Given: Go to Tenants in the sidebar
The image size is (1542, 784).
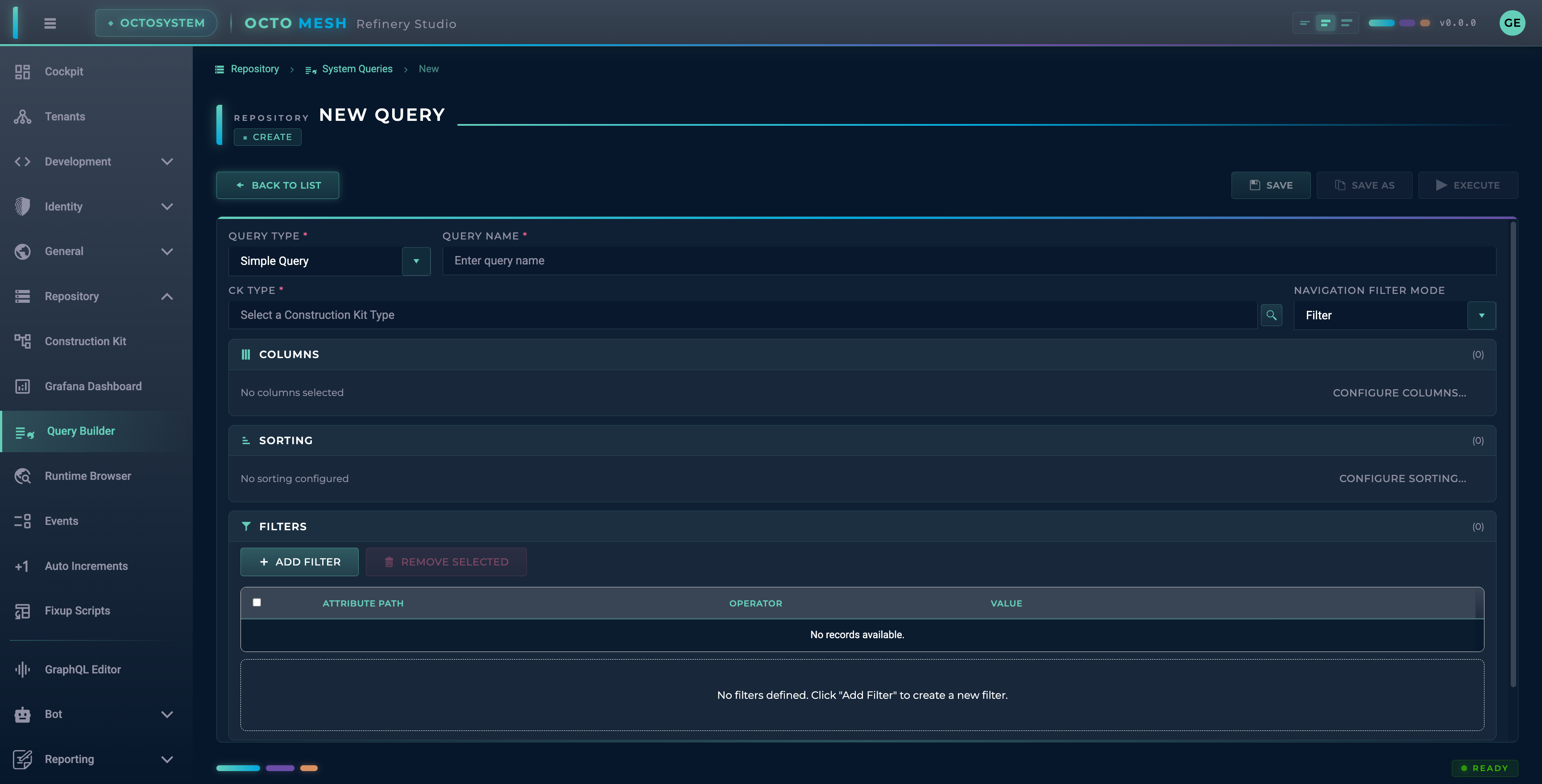Looking at the screenshot, I should [96, 117].
